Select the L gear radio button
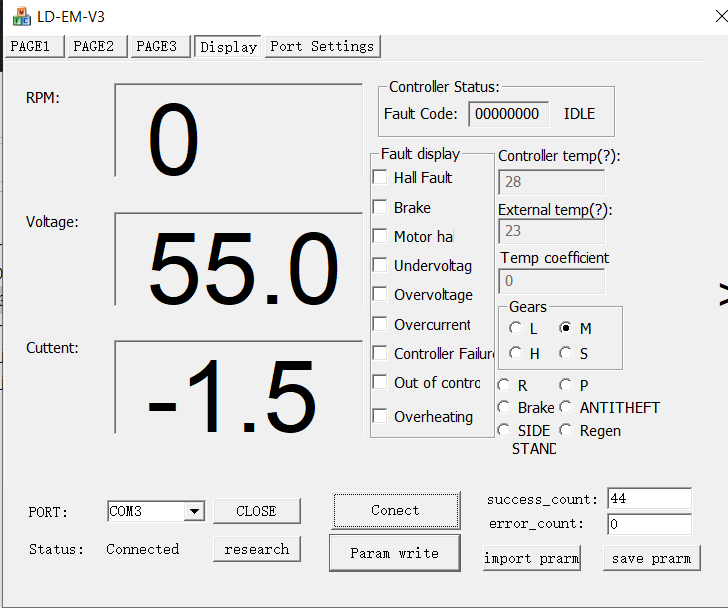 (x=515, y=328)
